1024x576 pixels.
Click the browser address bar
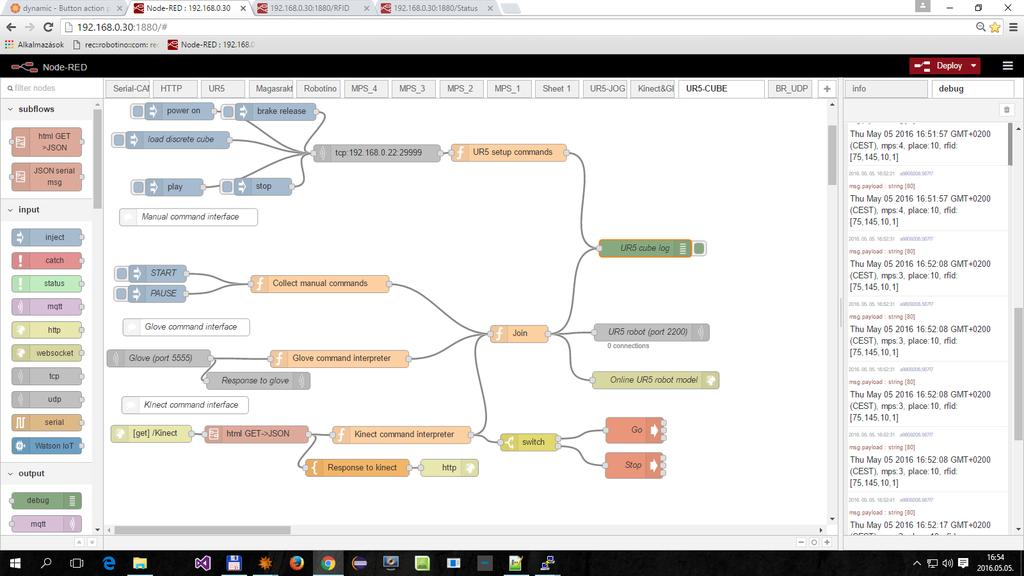(x=516, y=27)
